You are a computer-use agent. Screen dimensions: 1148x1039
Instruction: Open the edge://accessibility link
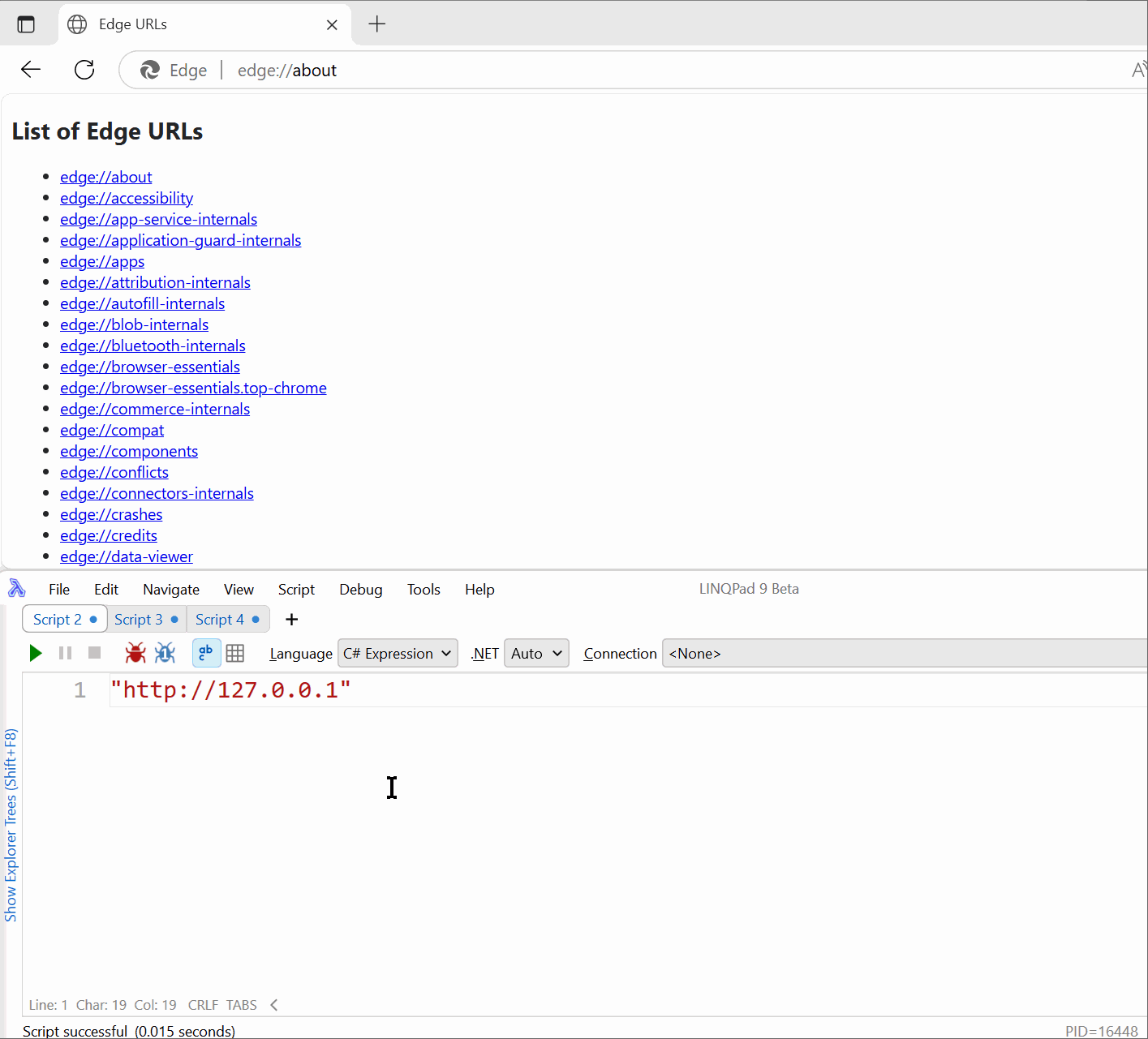click(x=127, y=198)
